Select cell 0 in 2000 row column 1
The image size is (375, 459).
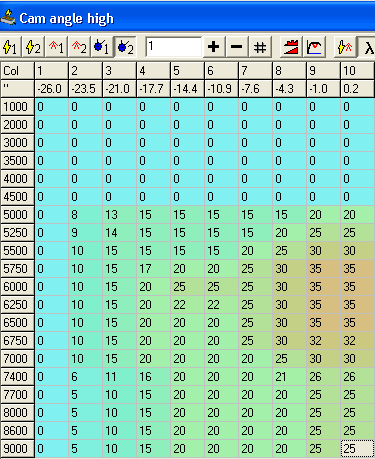point(52,125)
